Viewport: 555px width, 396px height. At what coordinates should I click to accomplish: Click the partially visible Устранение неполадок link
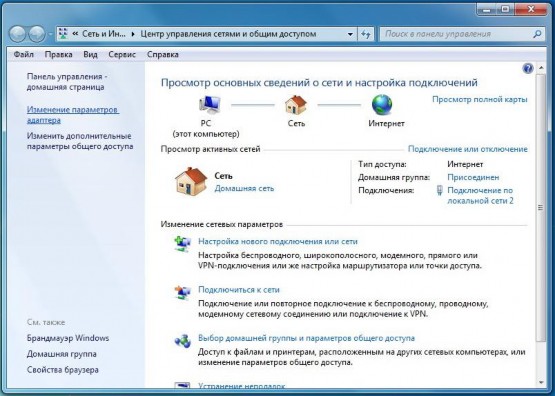tap(242, 385)
